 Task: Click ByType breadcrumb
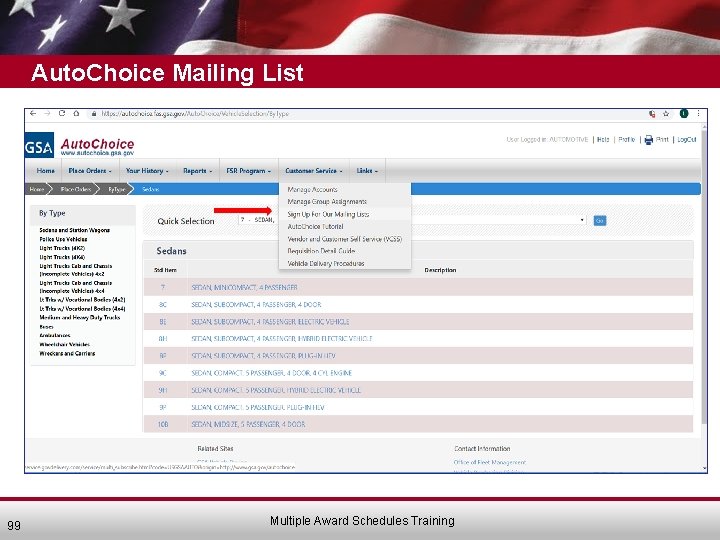(x=117, y=189)
